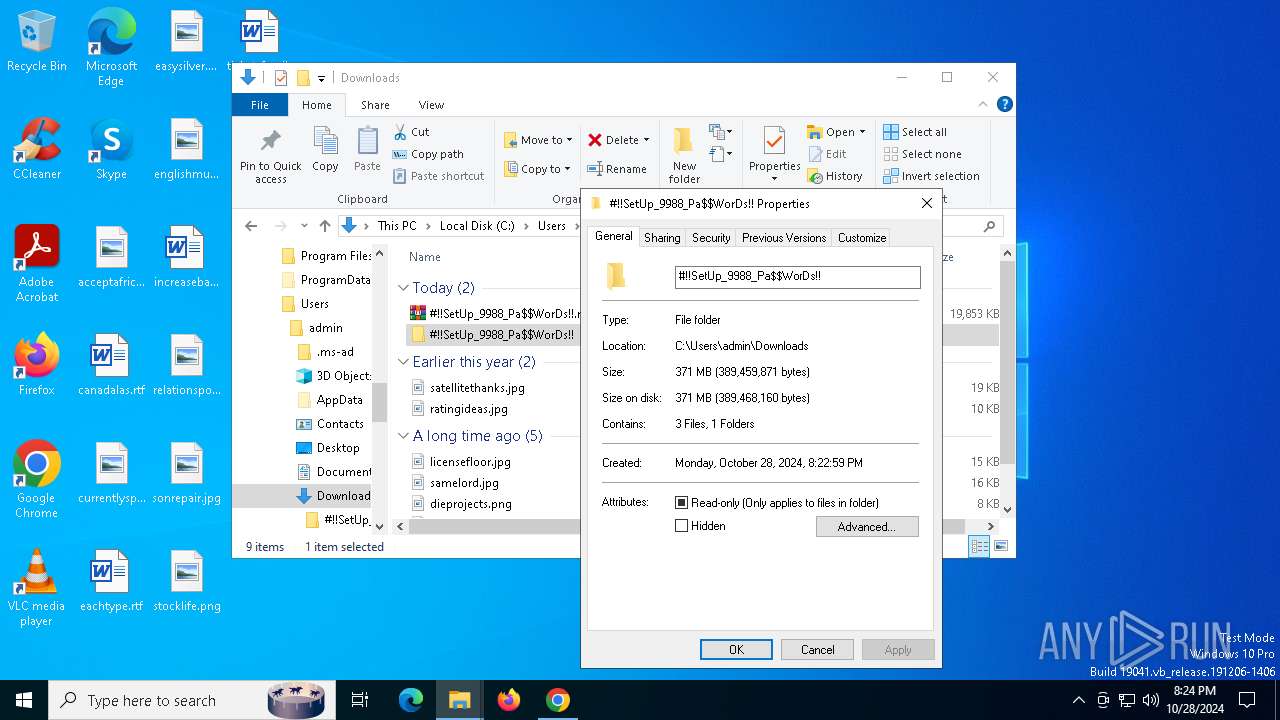This screenshot has height=720, width=1280.
Task: Switch to details view layout icon
Action: [980, 546]
